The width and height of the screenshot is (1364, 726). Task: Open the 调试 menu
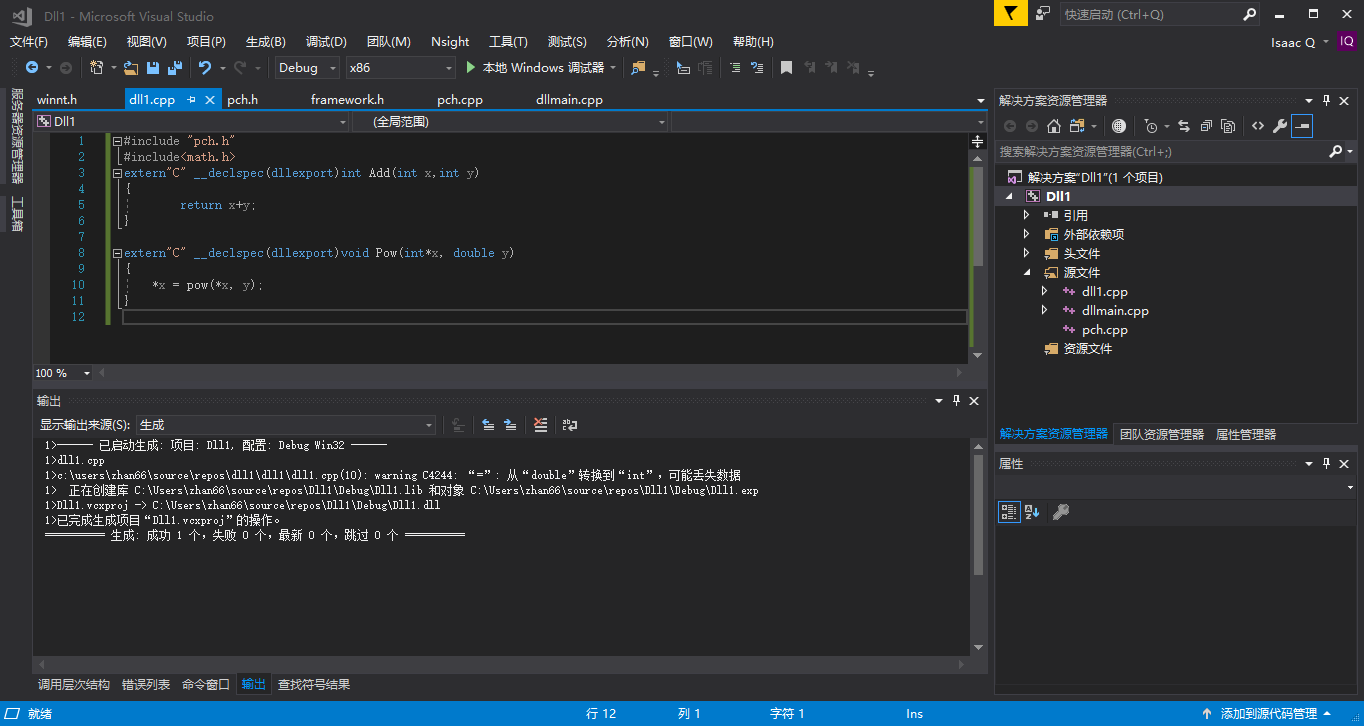[x=324, y=42]
